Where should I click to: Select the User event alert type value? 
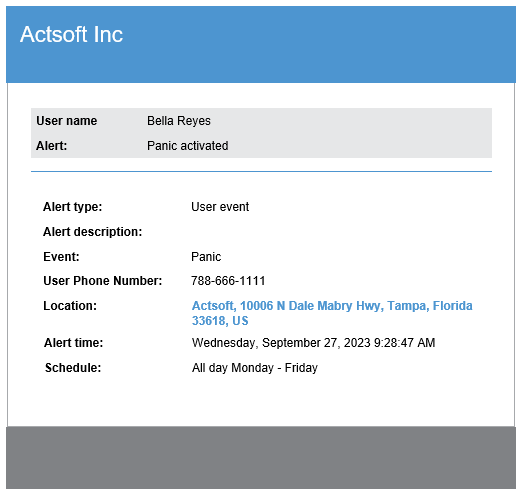pyautogui.click(x=220, y=207)
